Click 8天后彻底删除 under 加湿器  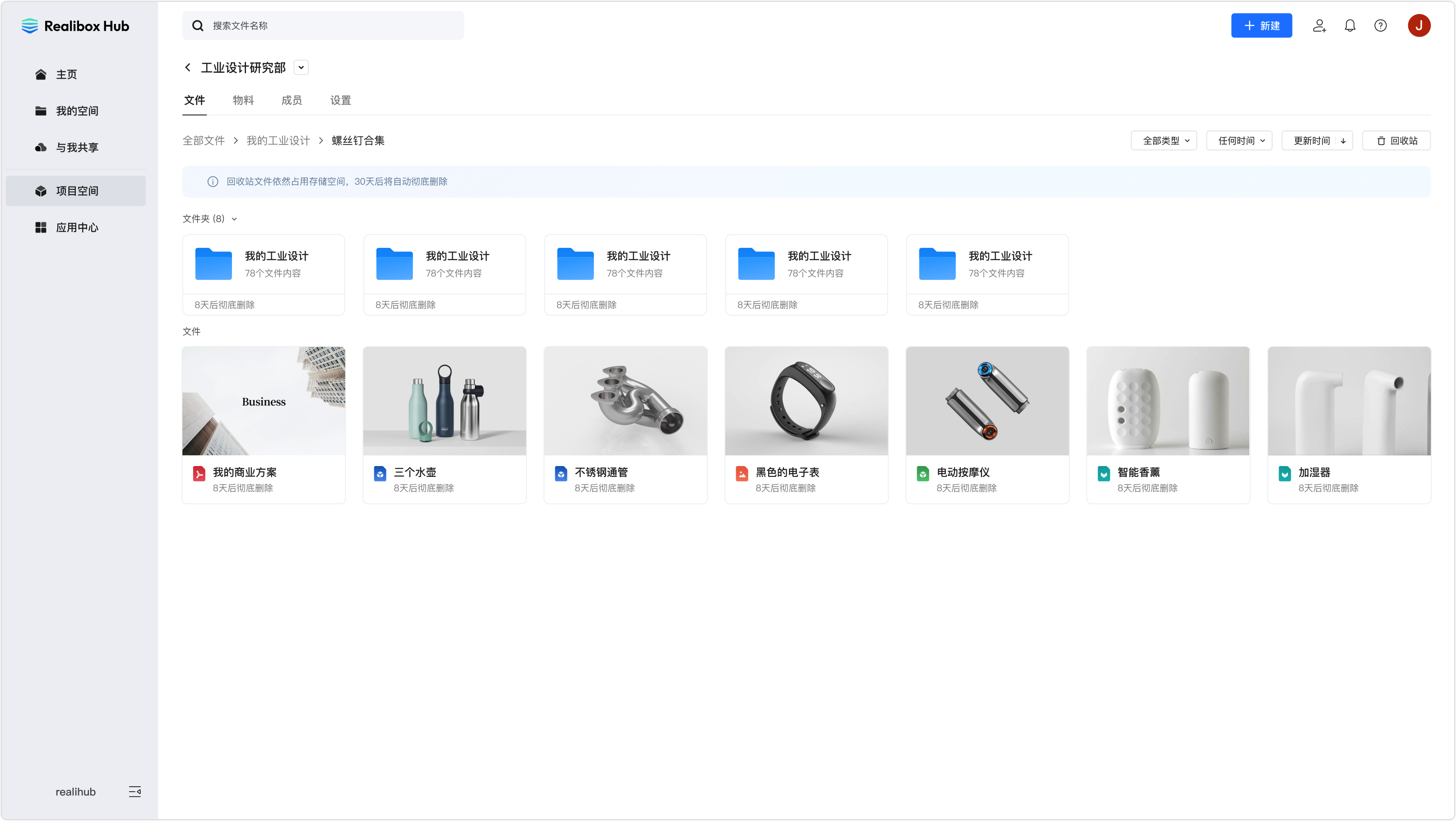pyautogui.click(x=1328, y=488)
